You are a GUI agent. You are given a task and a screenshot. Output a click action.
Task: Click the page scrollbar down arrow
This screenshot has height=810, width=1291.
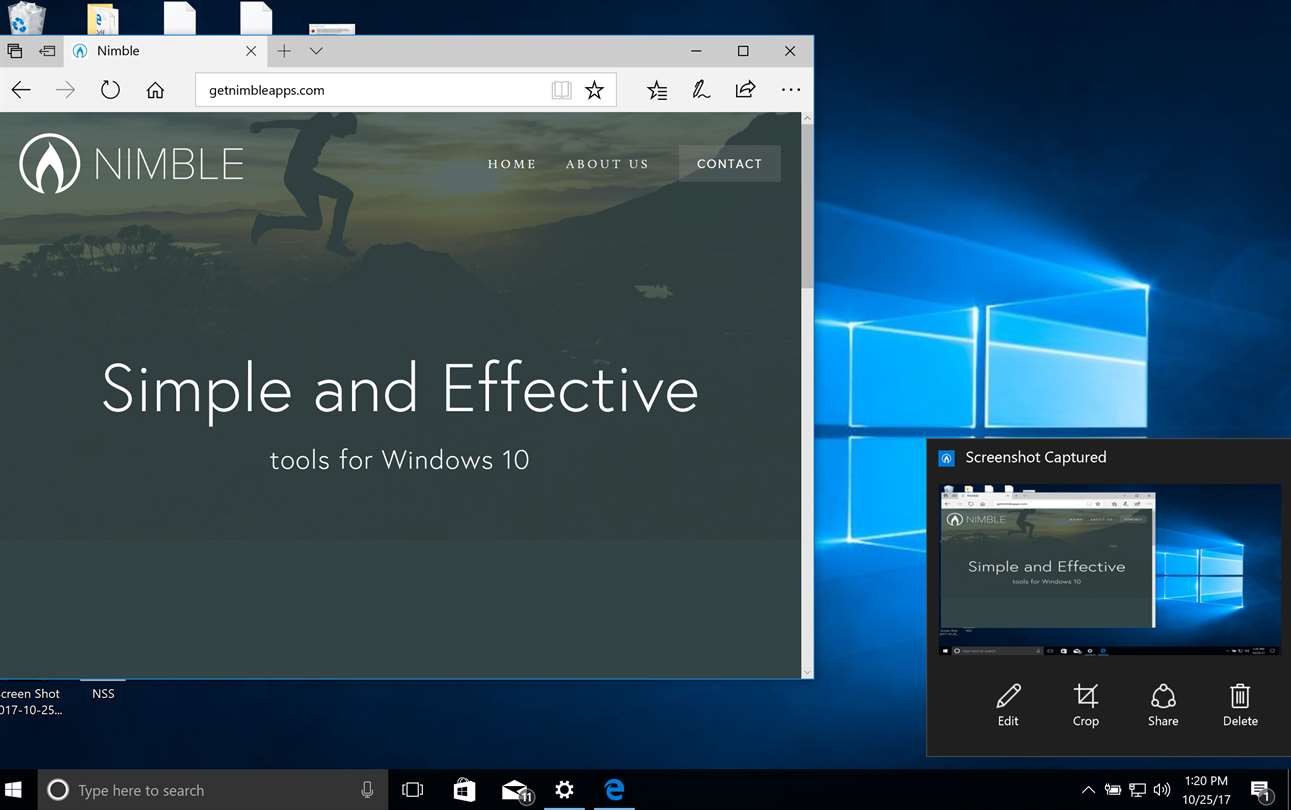point(807,672)
